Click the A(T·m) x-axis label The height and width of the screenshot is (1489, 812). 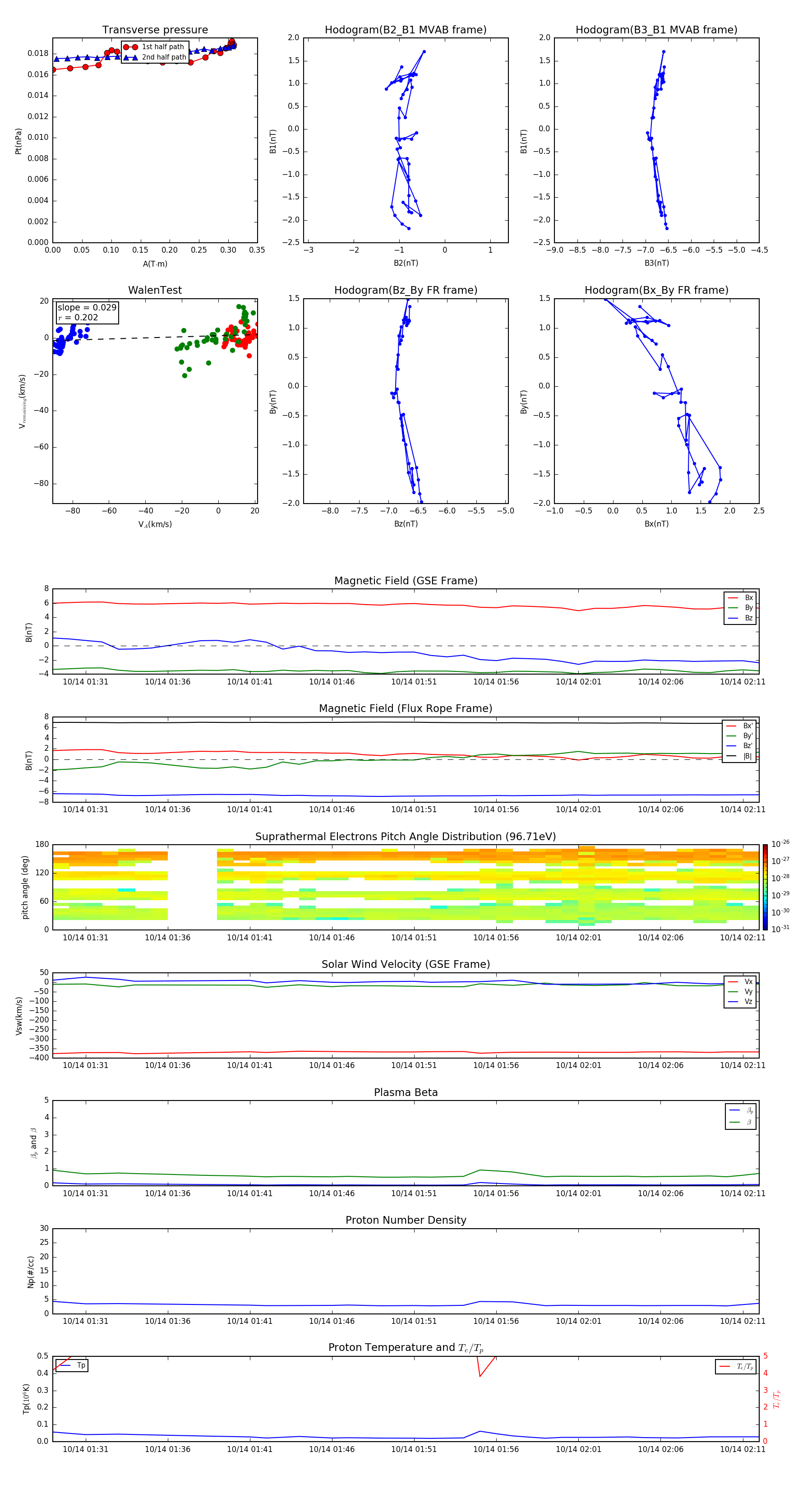155,264
